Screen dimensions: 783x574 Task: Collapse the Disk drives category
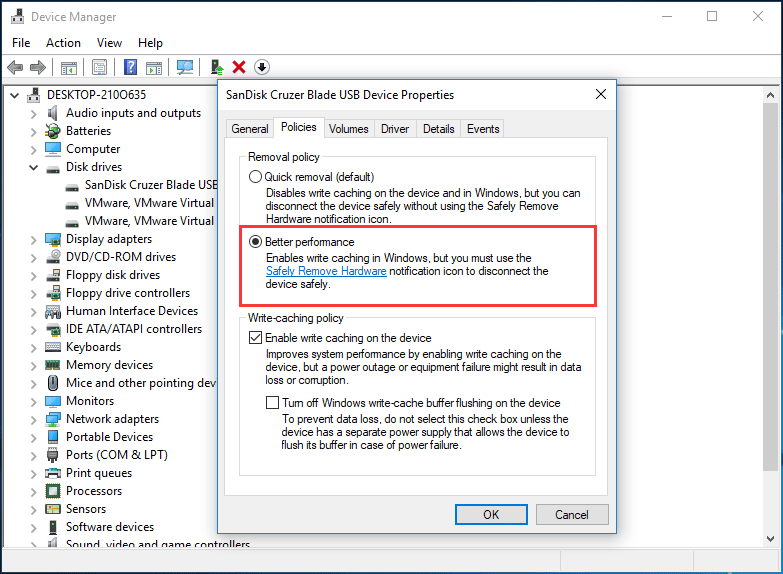pyautogui.click(x=33, y=167)
